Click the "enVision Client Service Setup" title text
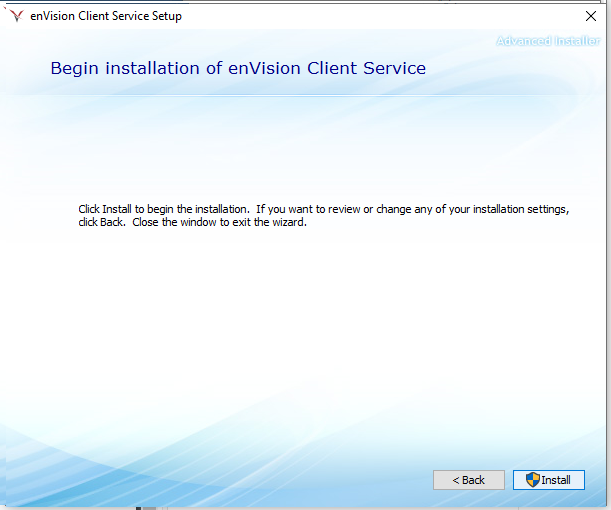 click(106, 16)
